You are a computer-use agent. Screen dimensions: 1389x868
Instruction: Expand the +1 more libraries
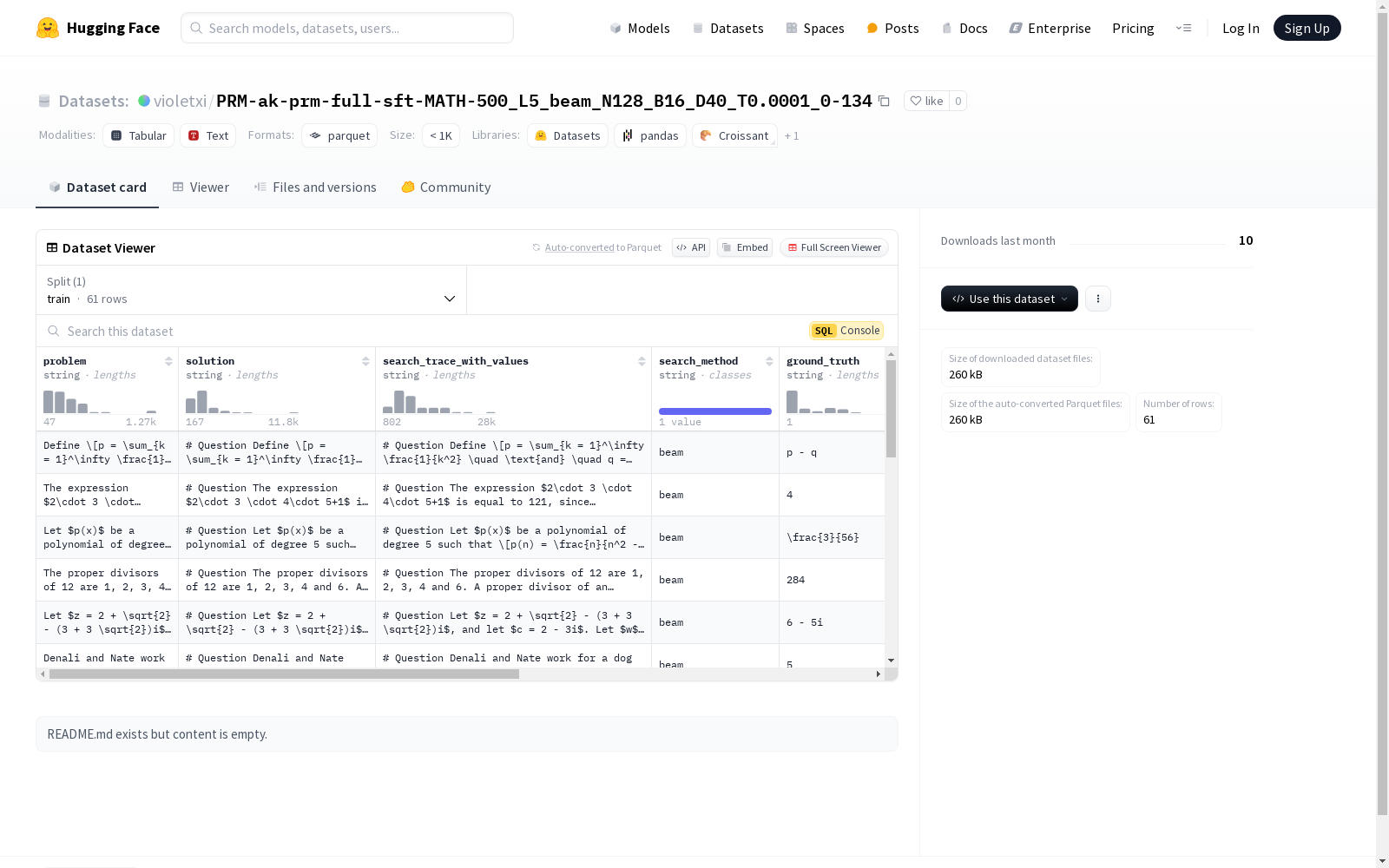[792, 135]
